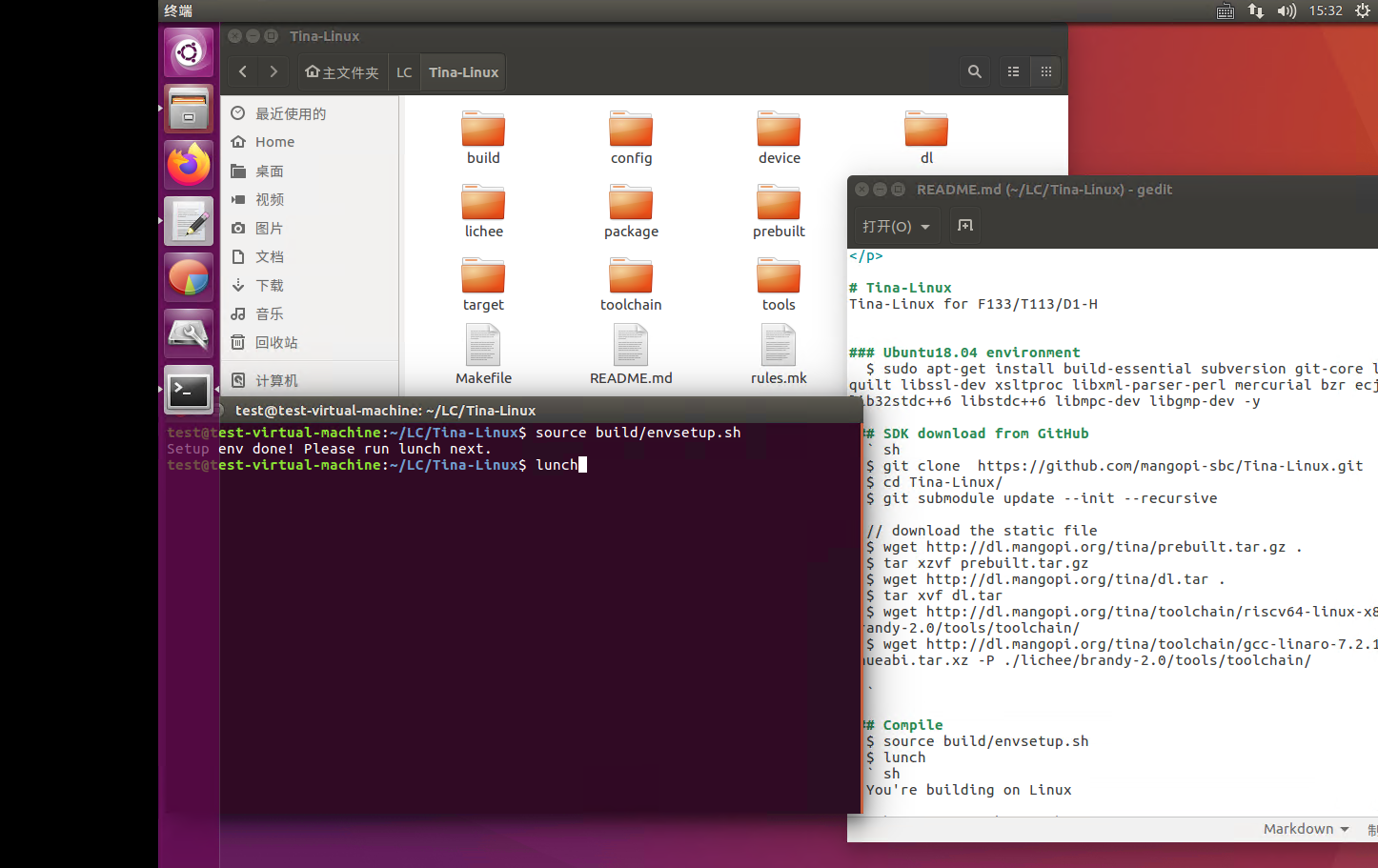Image resolution: width=1378 pixels, height=868 pixels.
Task: Click the git clone line in gedit
Action: 1114,466
